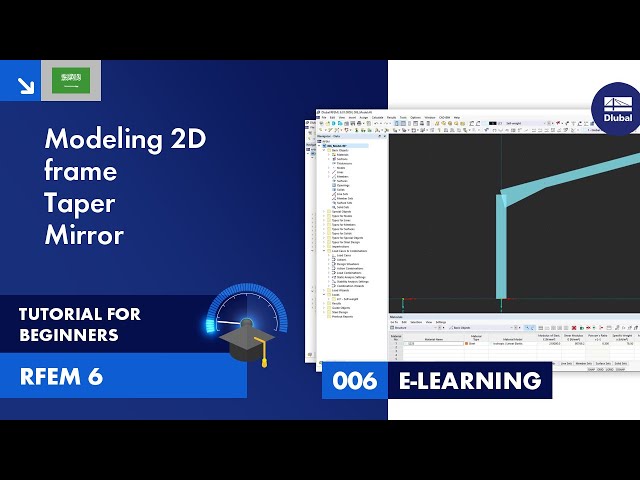Click the undo arrow in the toolbar
640x480 pixels.
point(376,123)
